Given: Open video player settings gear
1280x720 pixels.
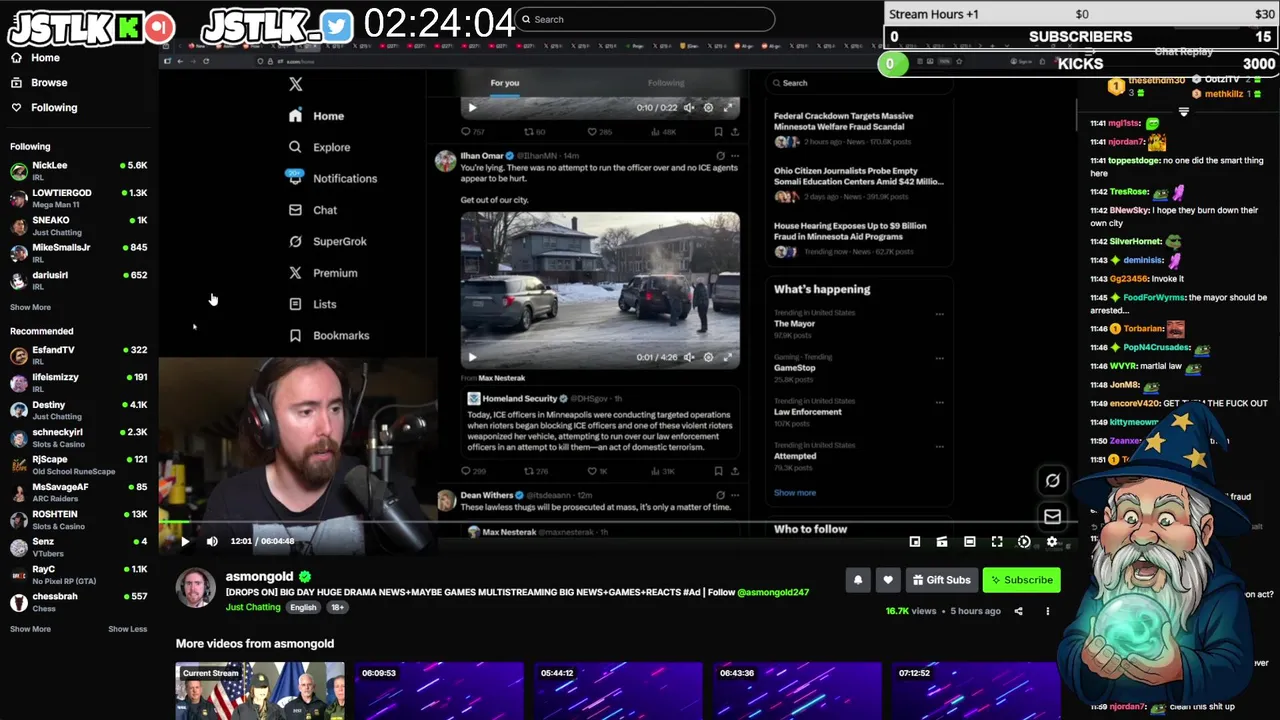Looking at the screenshot, I should click(x=1052, y=542).
